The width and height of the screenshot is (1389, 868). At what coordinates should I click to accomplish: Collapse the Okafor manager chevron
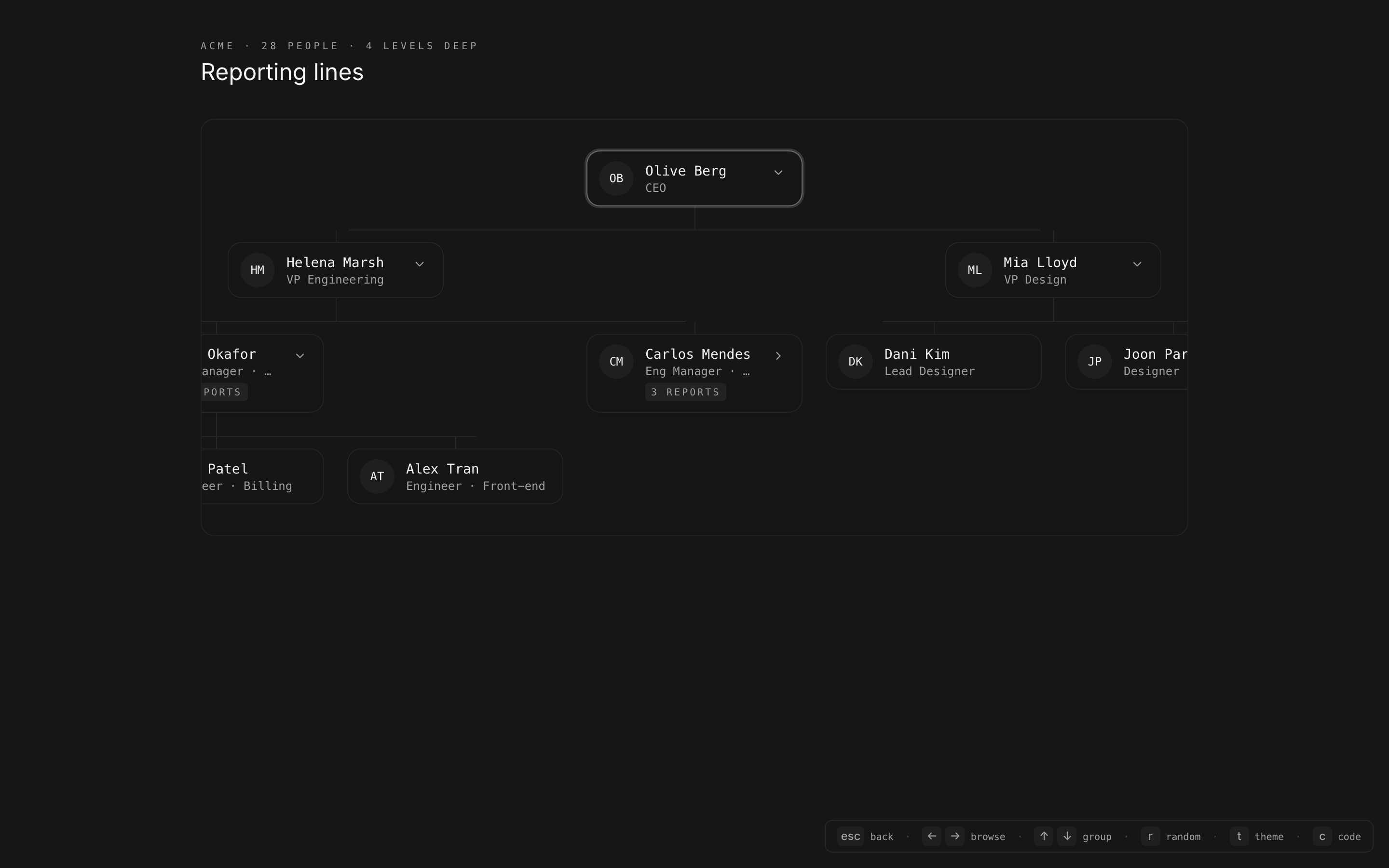pos(300,356)
